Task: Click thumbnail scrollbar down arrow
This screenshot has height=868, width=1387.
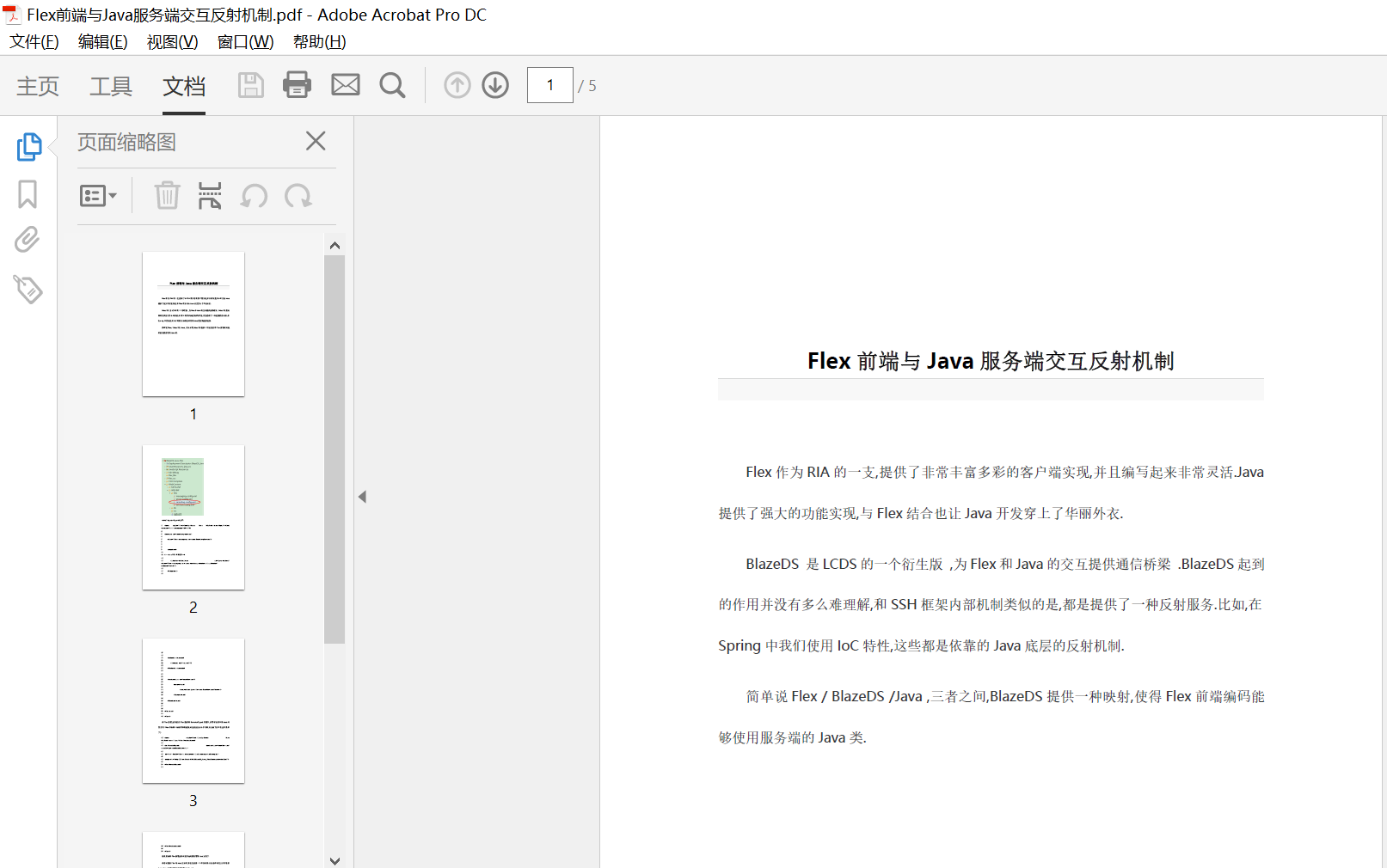Action: tap(335, 860)
